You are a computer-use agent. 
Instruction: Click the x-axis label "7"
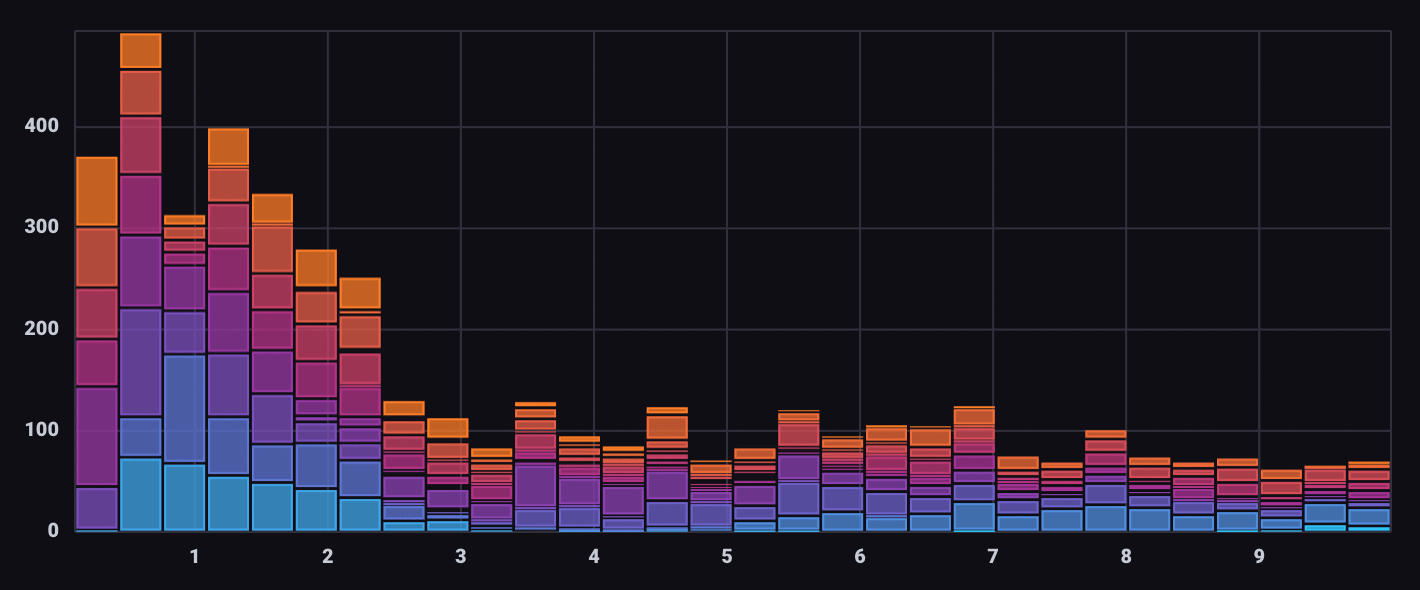[993, 556]
